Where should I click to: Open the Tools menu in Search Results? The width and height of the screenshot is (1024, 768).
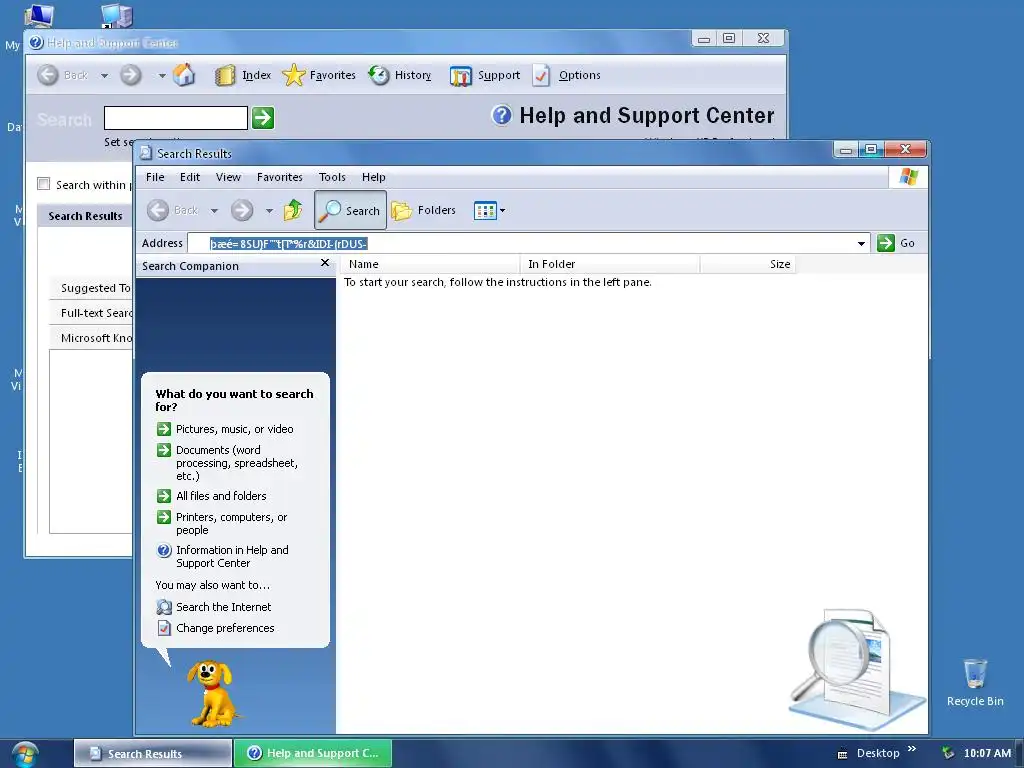pos(332,177)
